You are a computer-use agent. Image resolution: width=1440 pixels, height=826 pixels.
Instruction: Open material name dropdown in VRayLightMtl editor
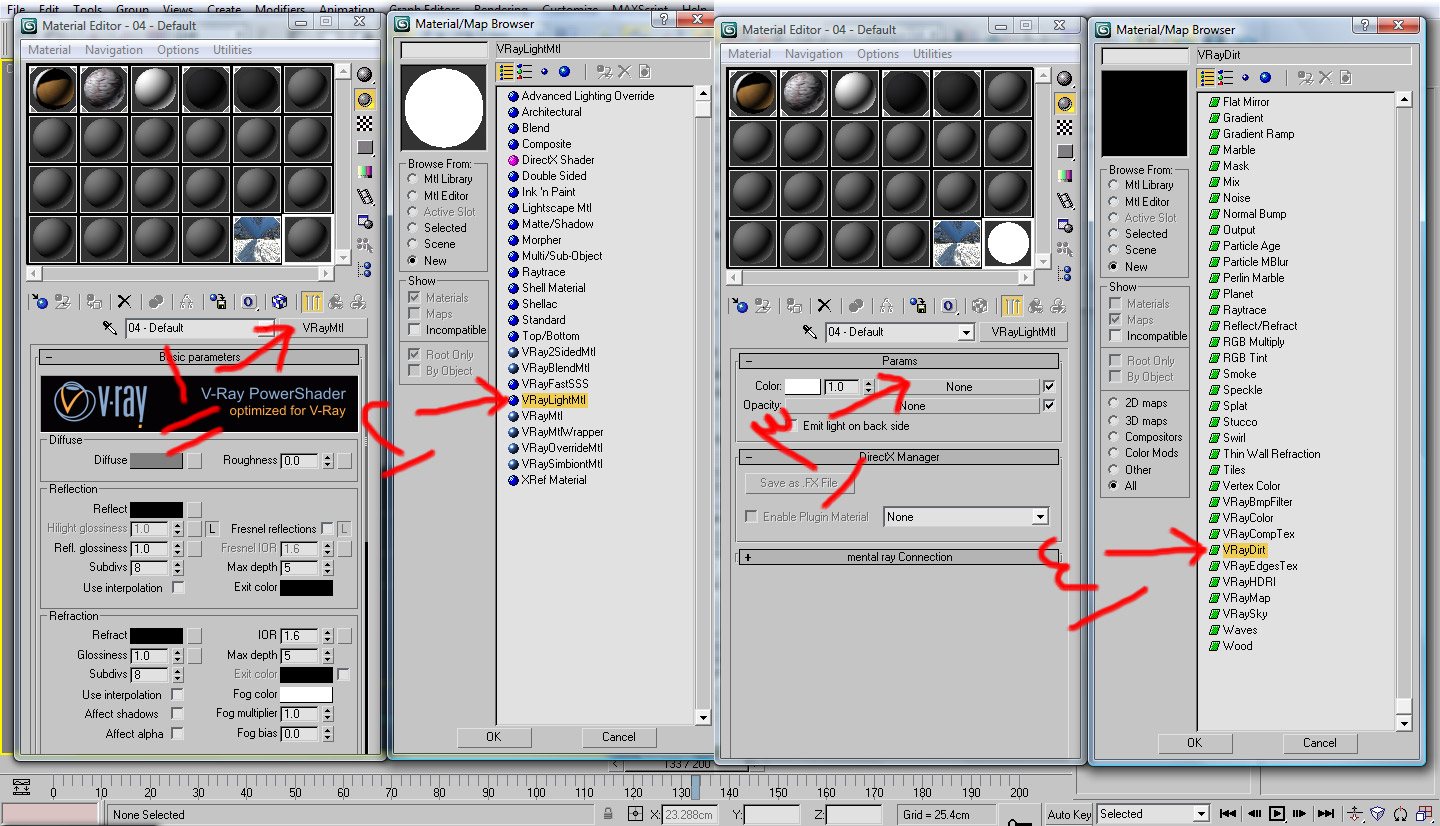click(965, 332)
